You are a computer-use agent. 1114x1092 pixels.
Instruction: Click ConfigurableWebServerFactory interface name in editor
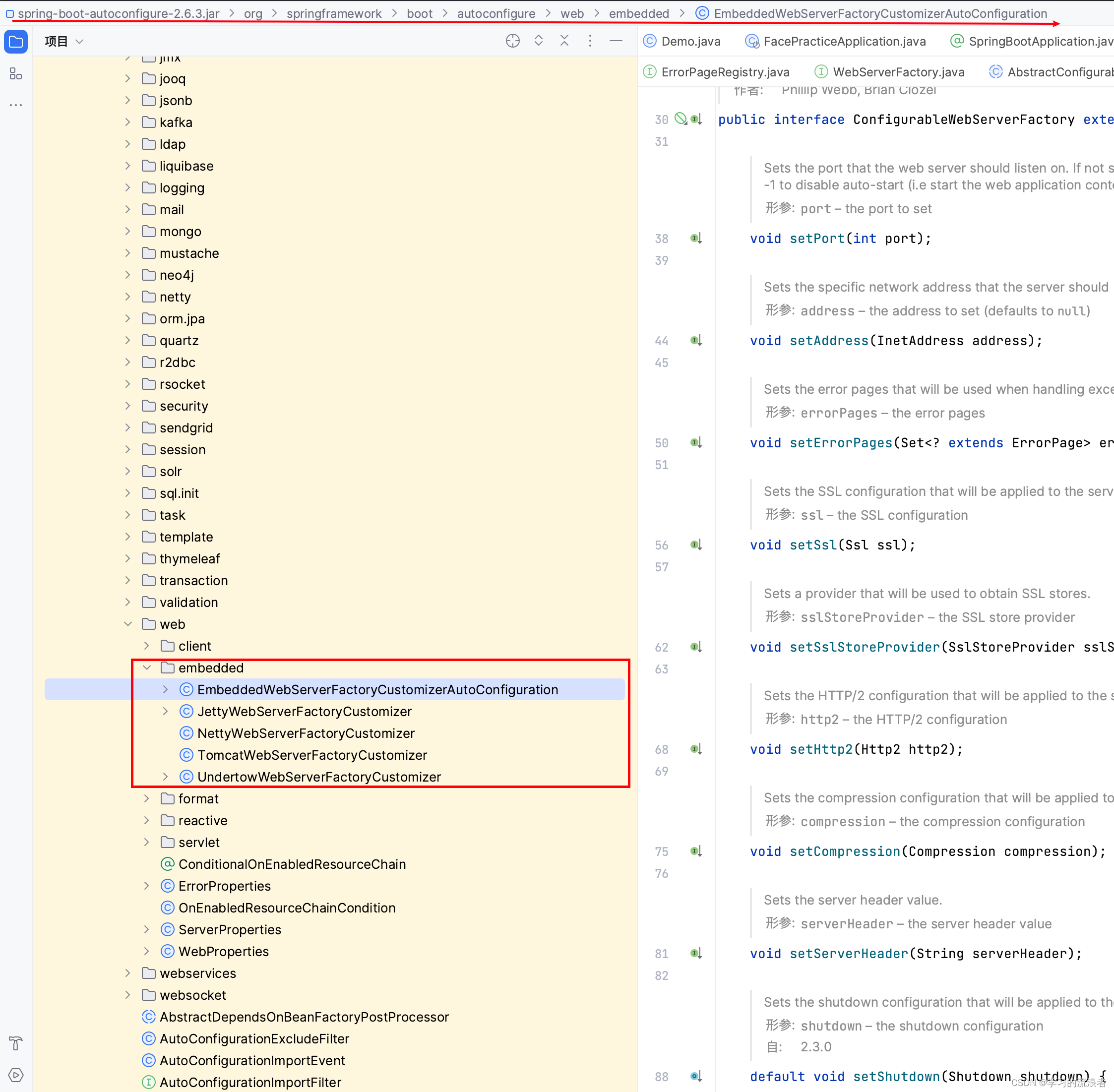click(964, 120)
